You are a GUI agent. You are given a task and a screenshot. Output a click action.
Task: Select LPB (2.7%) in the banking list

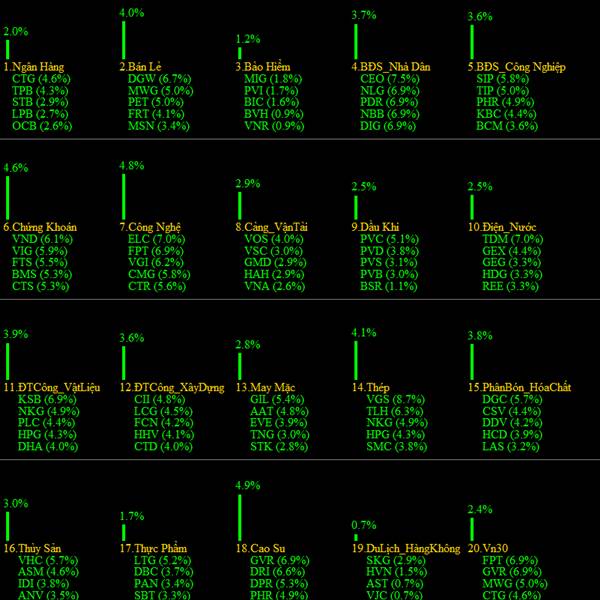(x=40, y=114)
